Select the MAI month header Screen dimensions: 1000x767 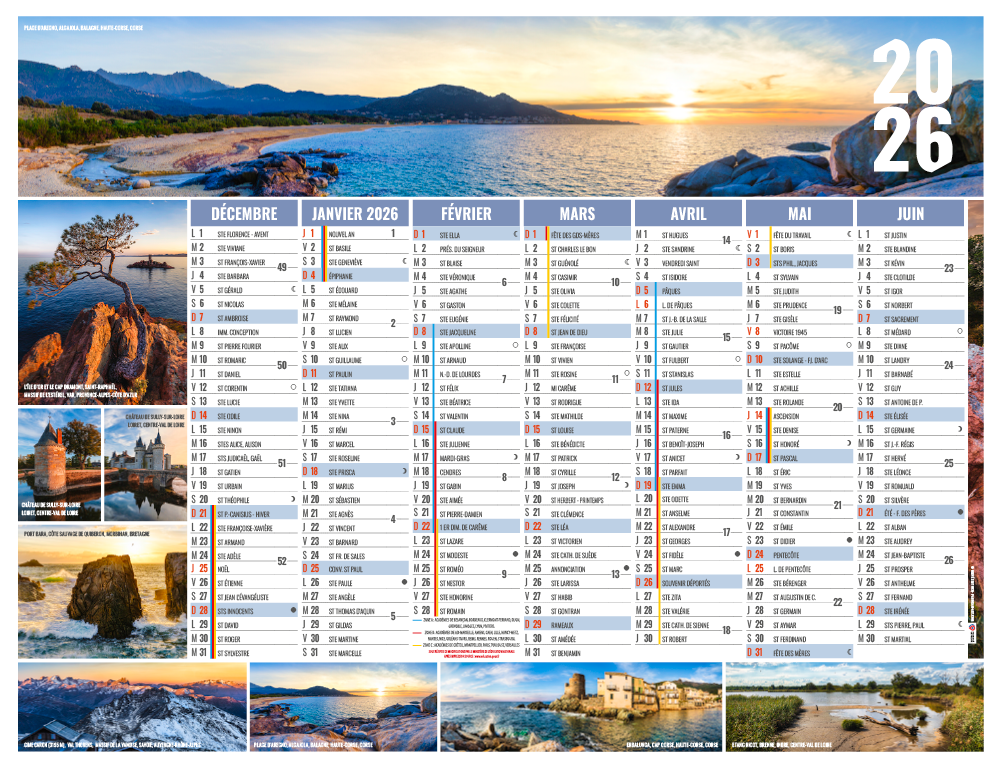pos(799,213)
